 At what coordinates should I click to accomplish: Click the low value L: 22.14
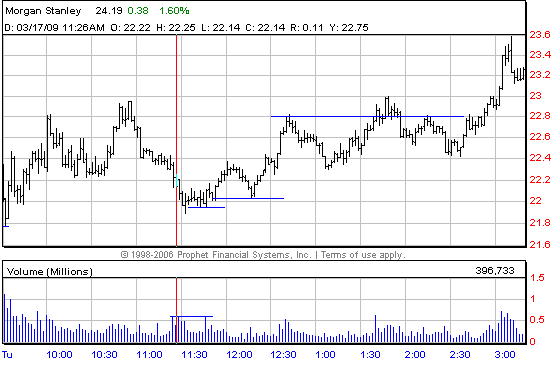[221, 28]
